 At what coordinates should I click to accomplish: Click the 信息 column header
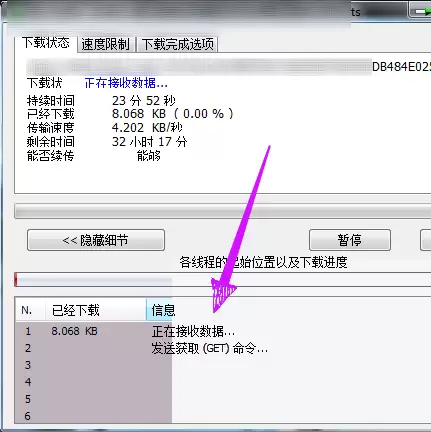click(163, 310)
